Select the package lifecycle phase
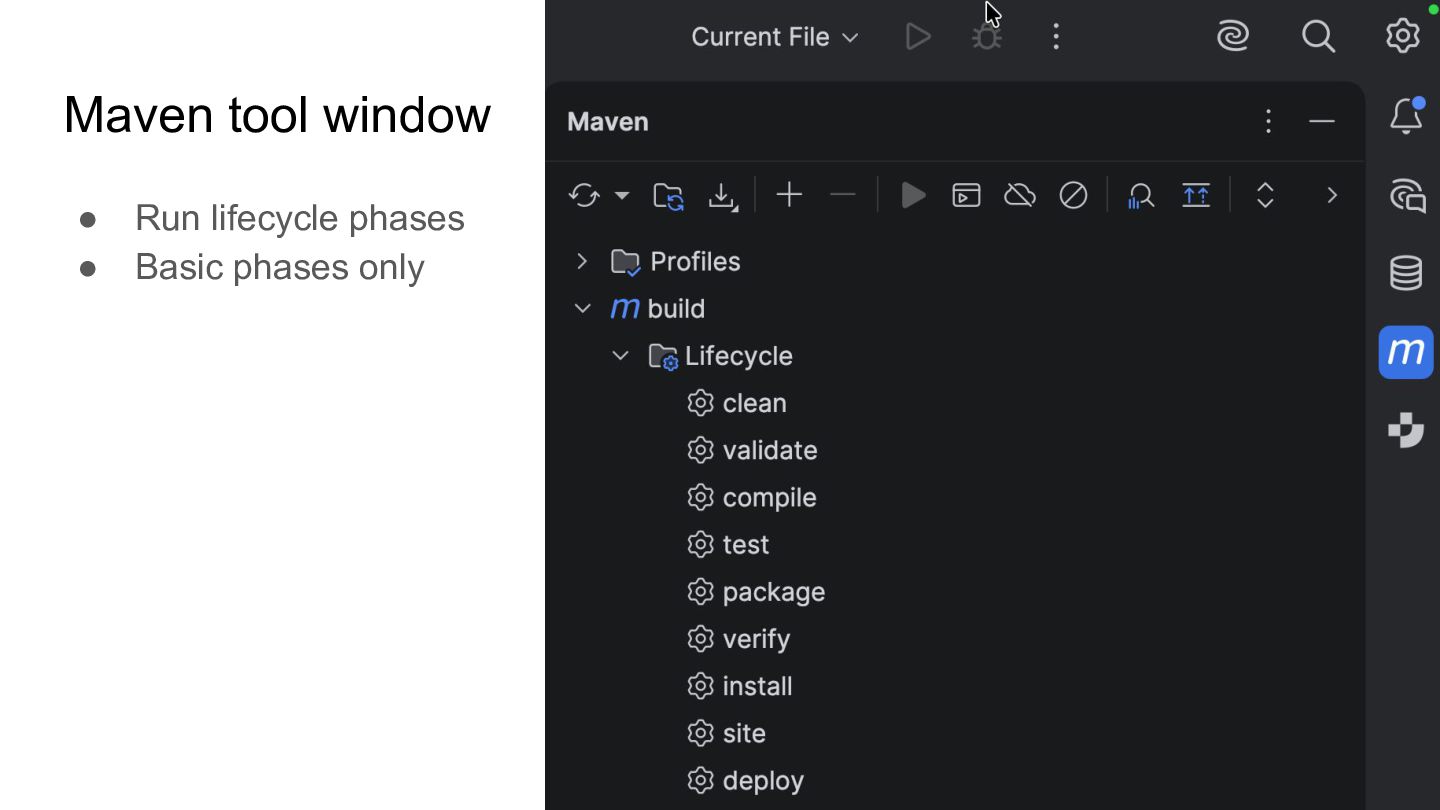This screenshot has height=810, width=1440. click(773, 592)
